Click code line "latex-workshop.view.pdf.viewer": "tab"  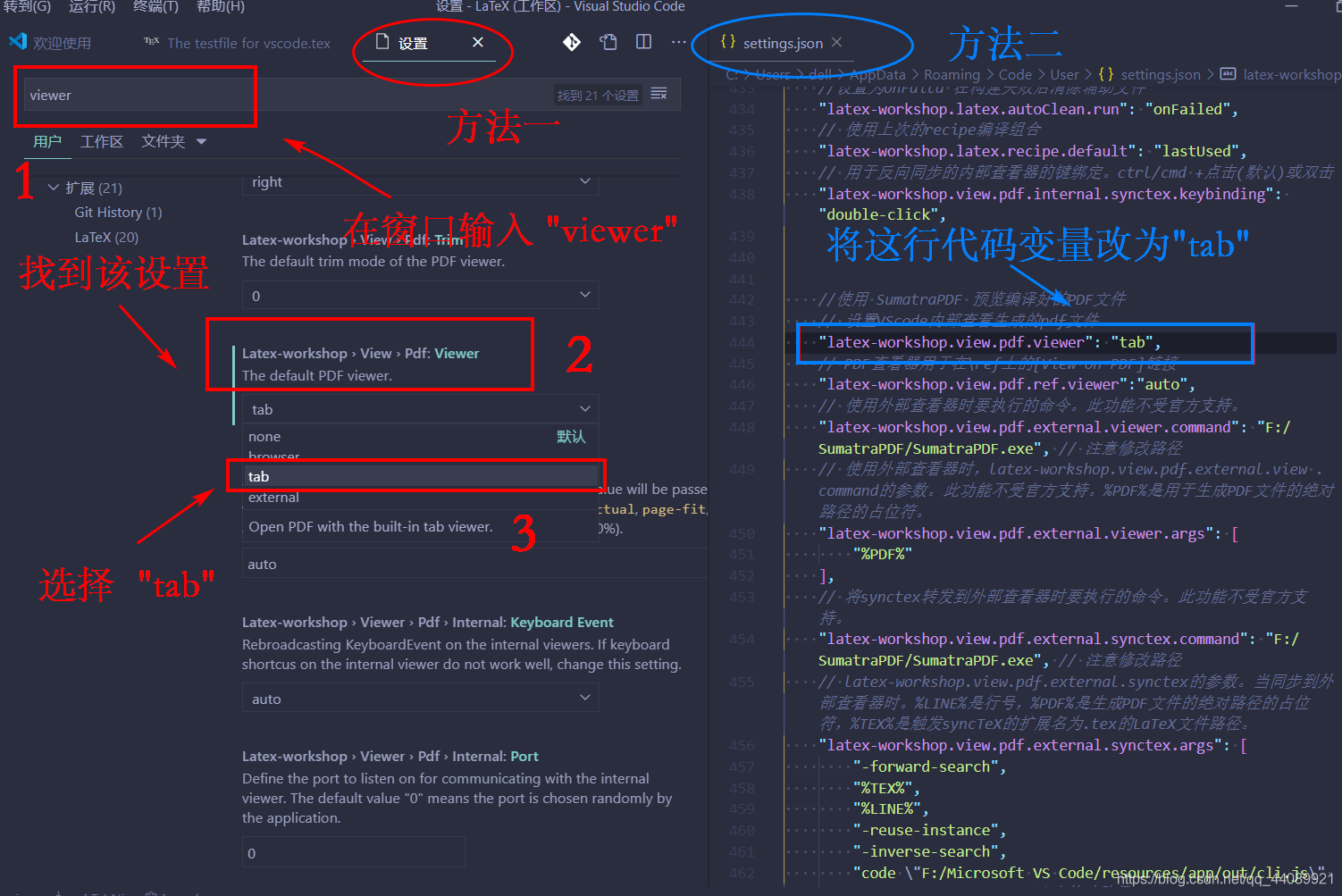click(989, 342)
